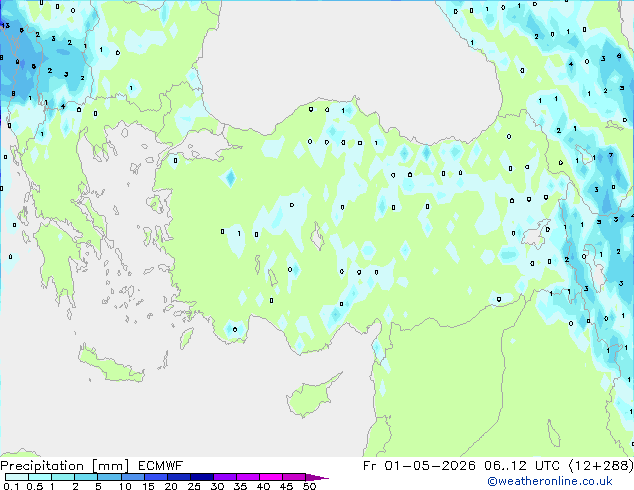The height and width of the screenshot is (490, 634).
Task: Click the 25–30 mm dark blue legend box
Action: 201,477
